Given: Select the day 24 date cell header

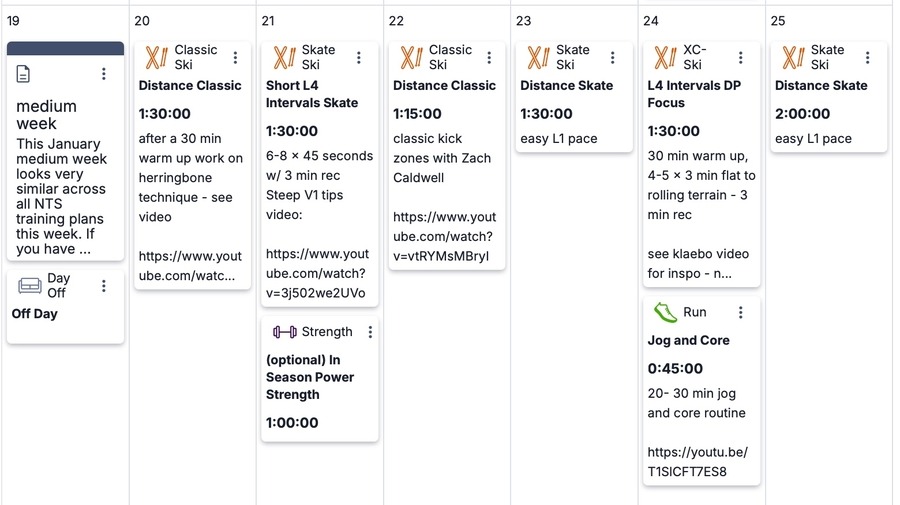Looking at the screenshot, I should coord(652,21).
